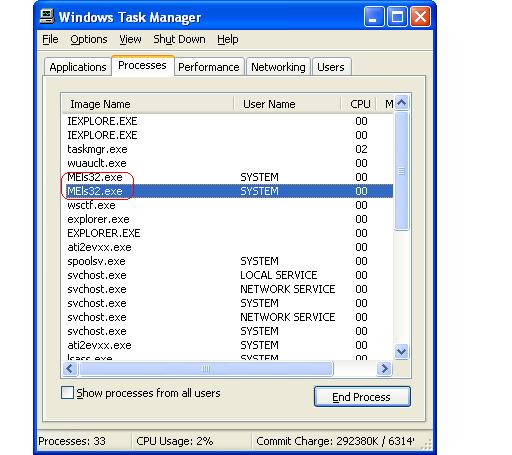This screenshot has width=512, height=455.
Task: Click the Task Manager title bar icon
Action: (47, 16)
